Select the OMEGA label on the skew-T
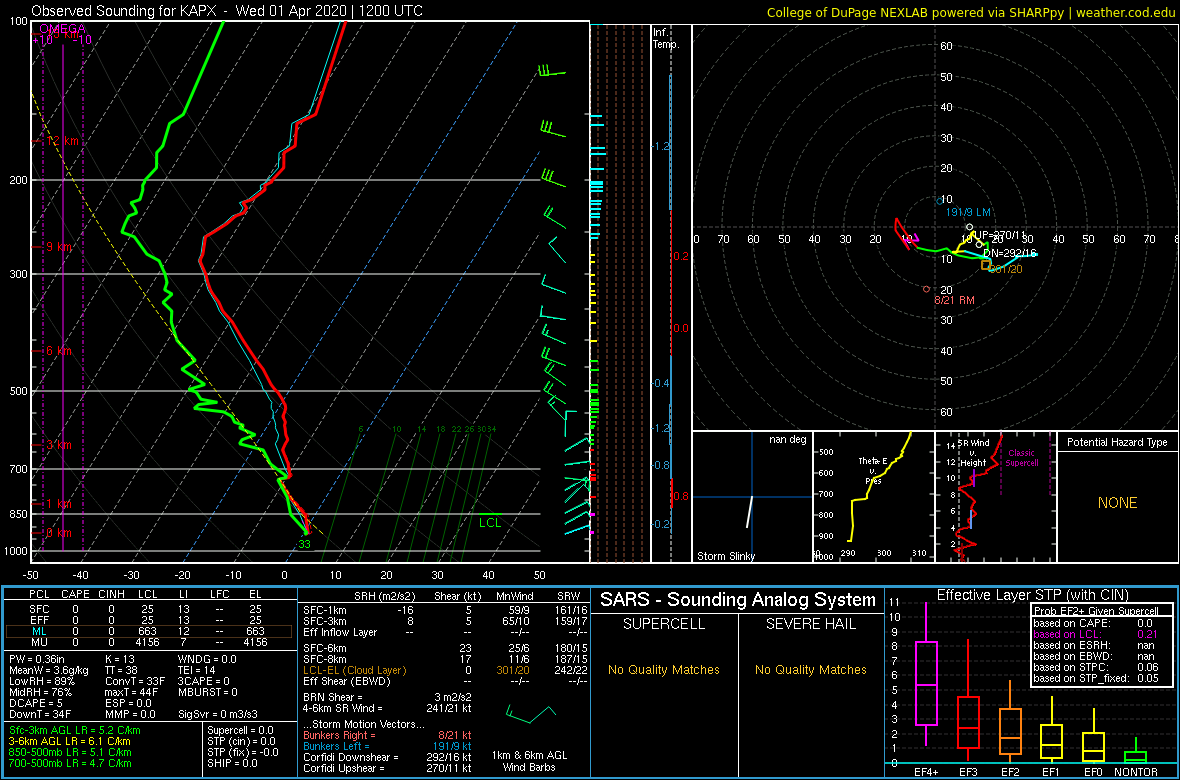The height and width of the screenshot is (780, 1180). pyautogui.click(x=64, y=29)
